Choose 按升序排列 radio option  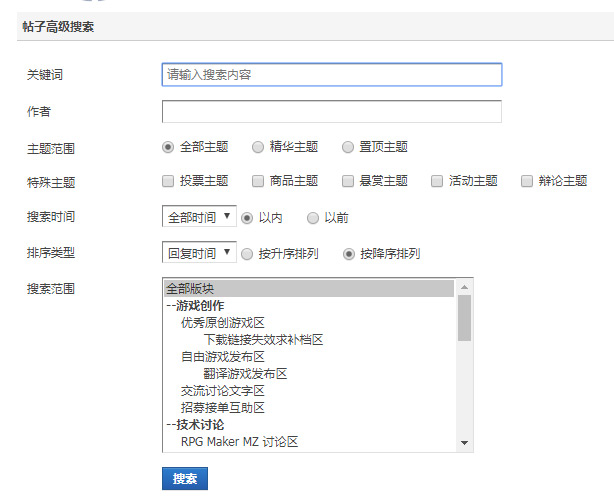[247, 254]
